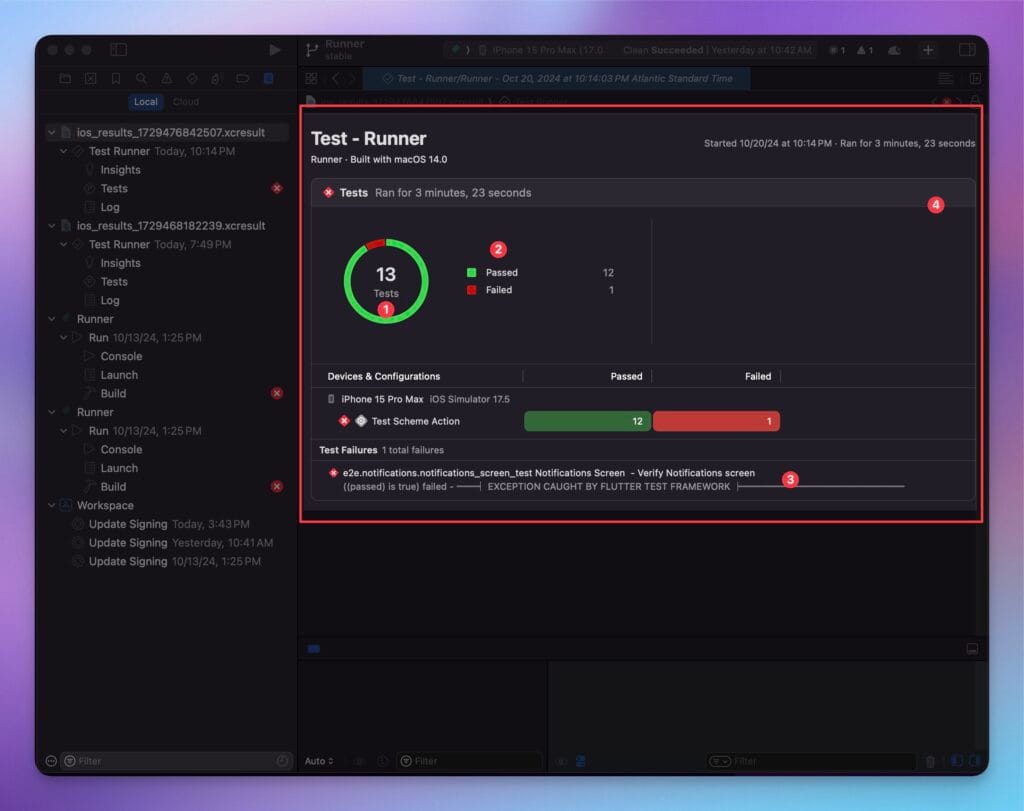The width and height of the screenshot is (1024, 811).
Task: Open the Auto variables view dropdown
Action: coord(319,761)
